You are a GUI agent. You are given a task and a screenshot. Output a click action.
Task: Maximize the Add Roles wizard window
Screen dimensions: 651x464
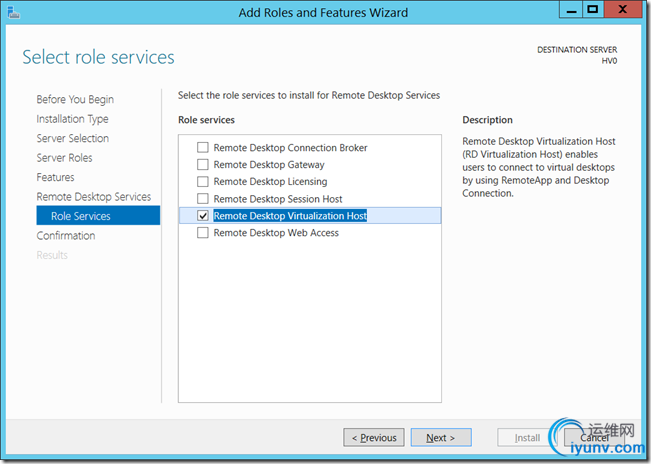pos(594,10)
